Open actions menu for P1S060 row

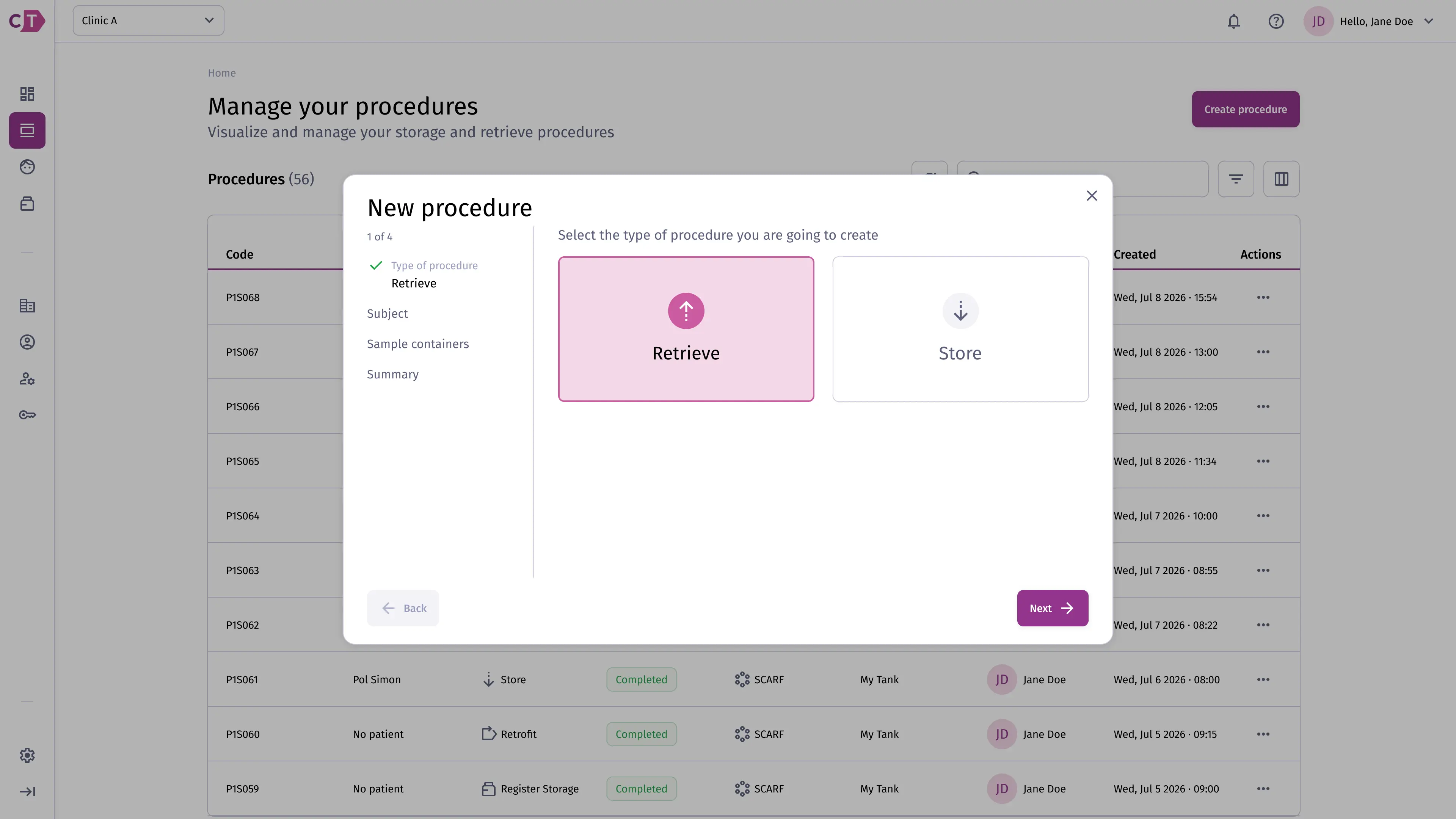click(1263, 734)
